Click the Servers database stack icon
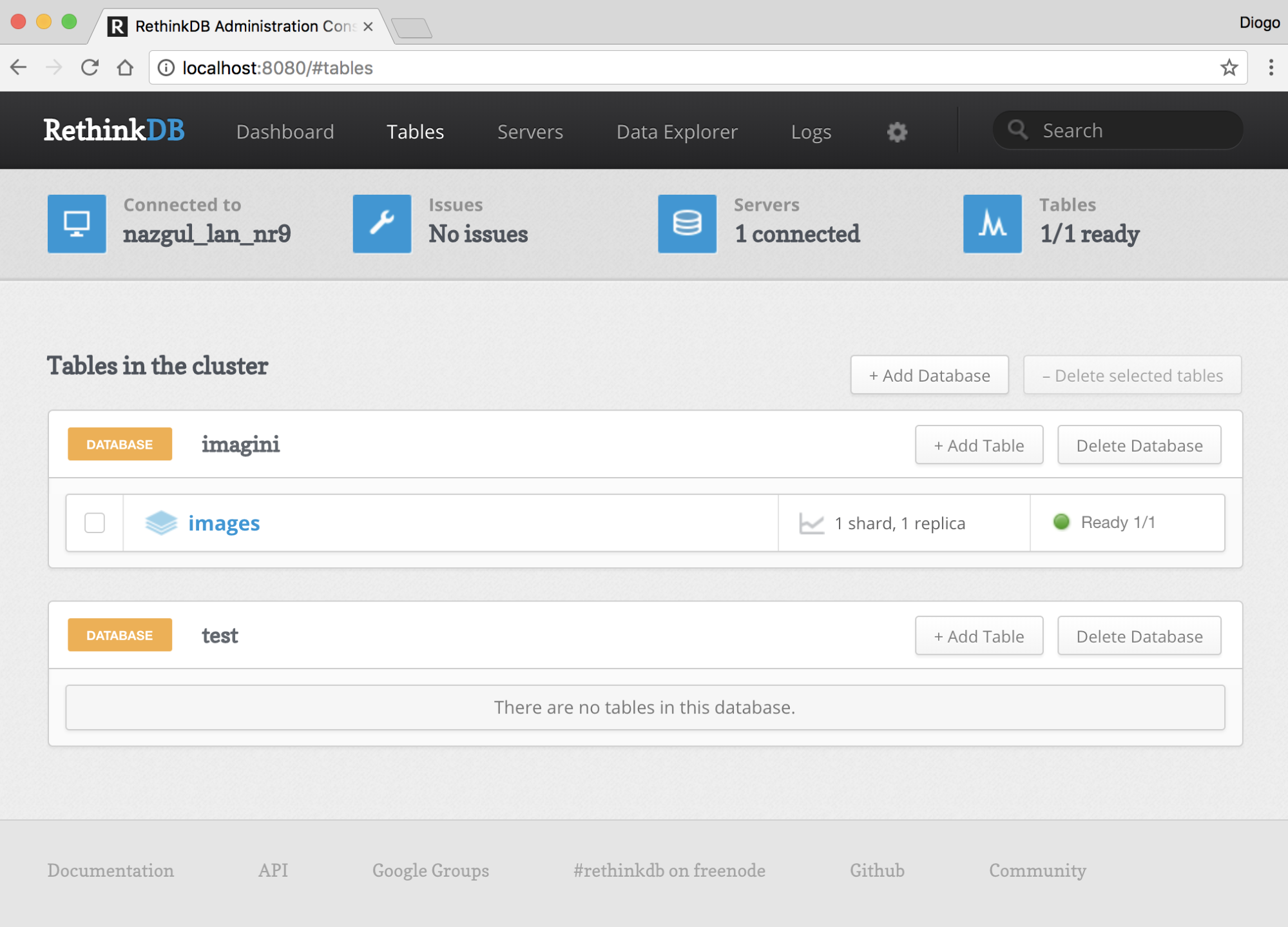 point(687,224)
